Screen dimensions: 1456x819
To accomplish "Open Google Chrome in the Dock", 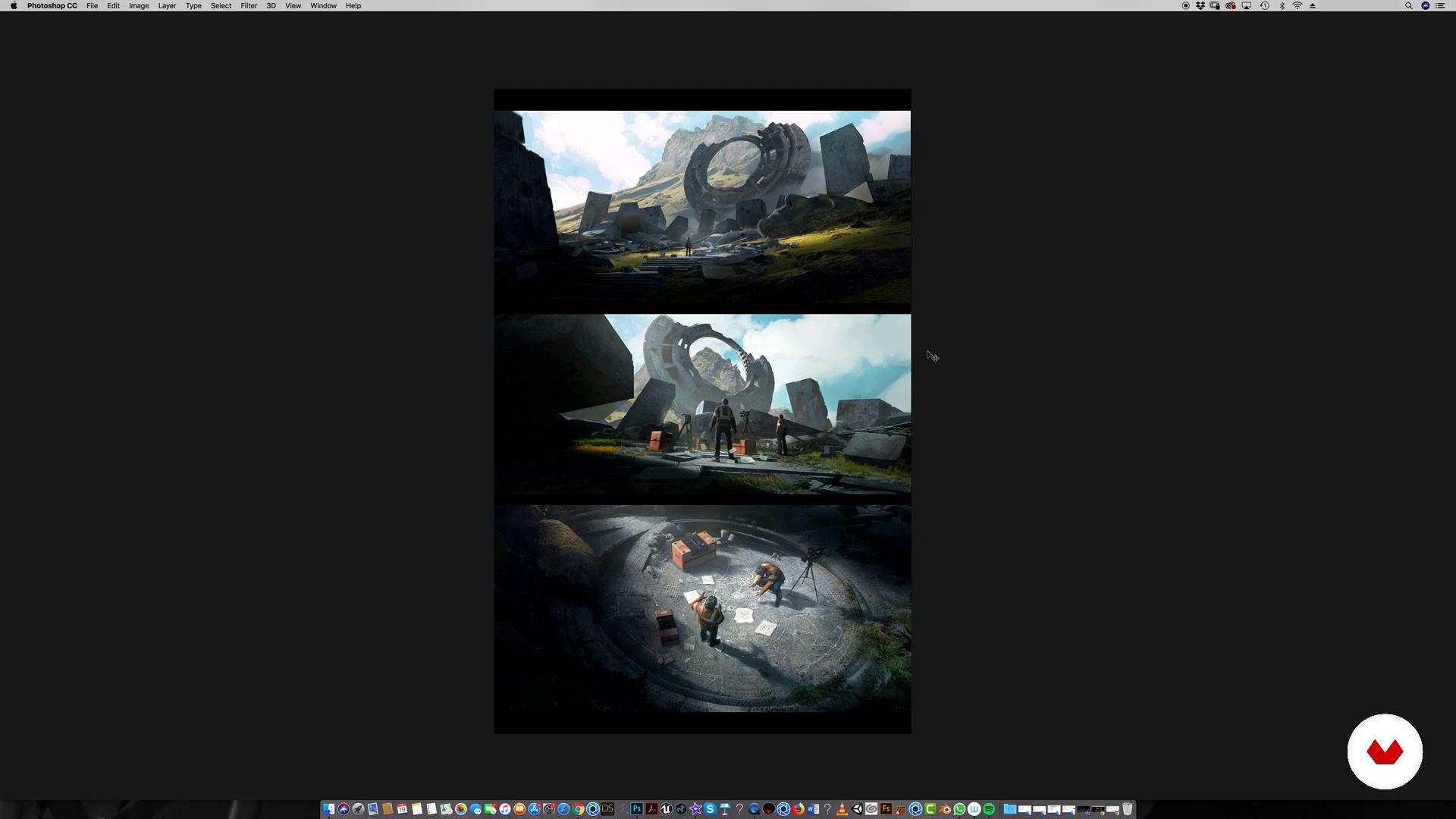I will (579, 809).
